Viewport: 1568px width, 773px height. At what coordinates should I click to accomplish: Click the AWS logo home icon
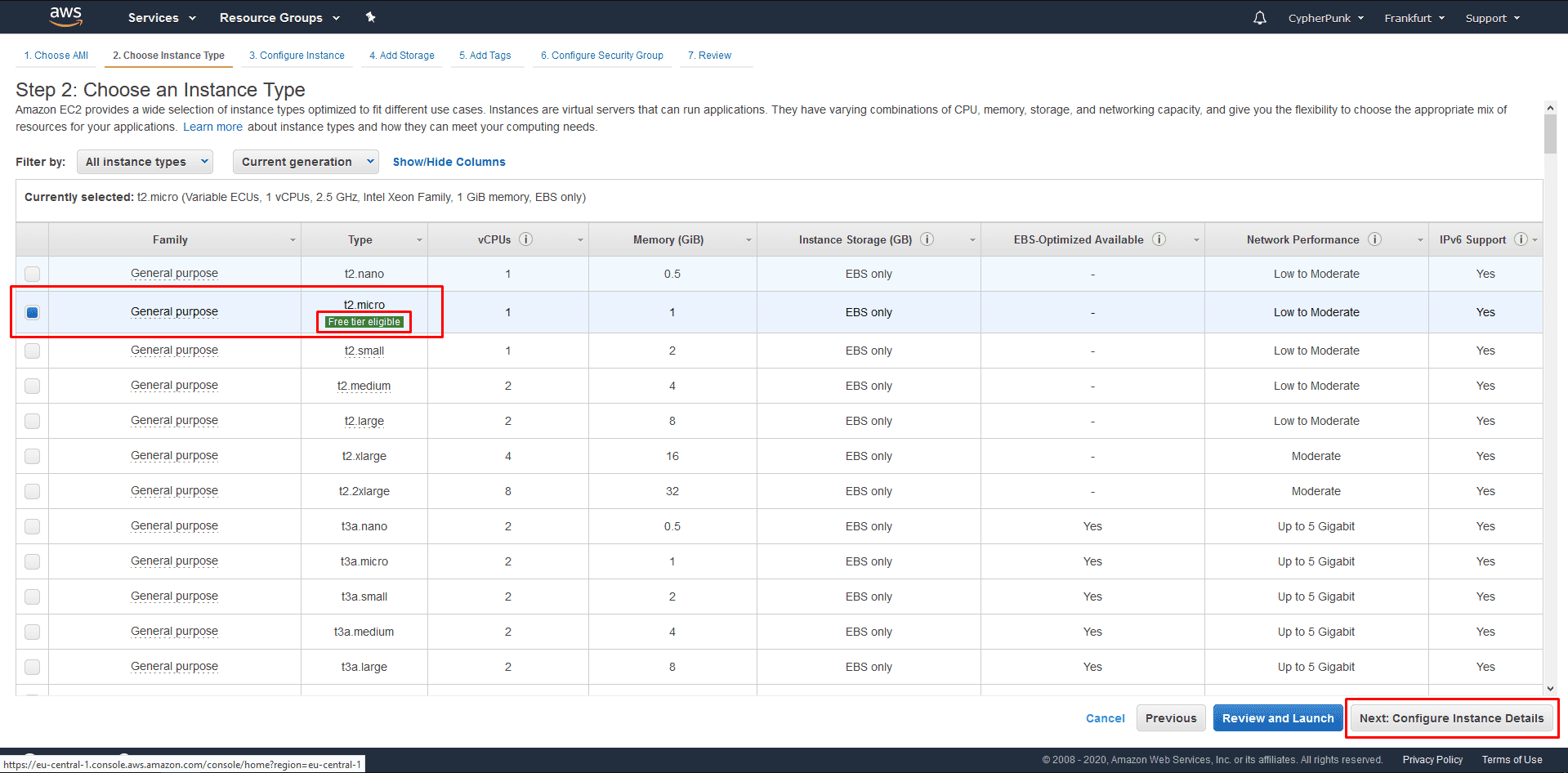66,16
